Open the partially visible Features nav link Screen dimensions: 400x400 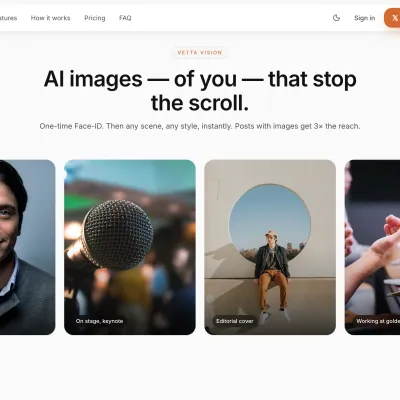[x=8, y=18]
